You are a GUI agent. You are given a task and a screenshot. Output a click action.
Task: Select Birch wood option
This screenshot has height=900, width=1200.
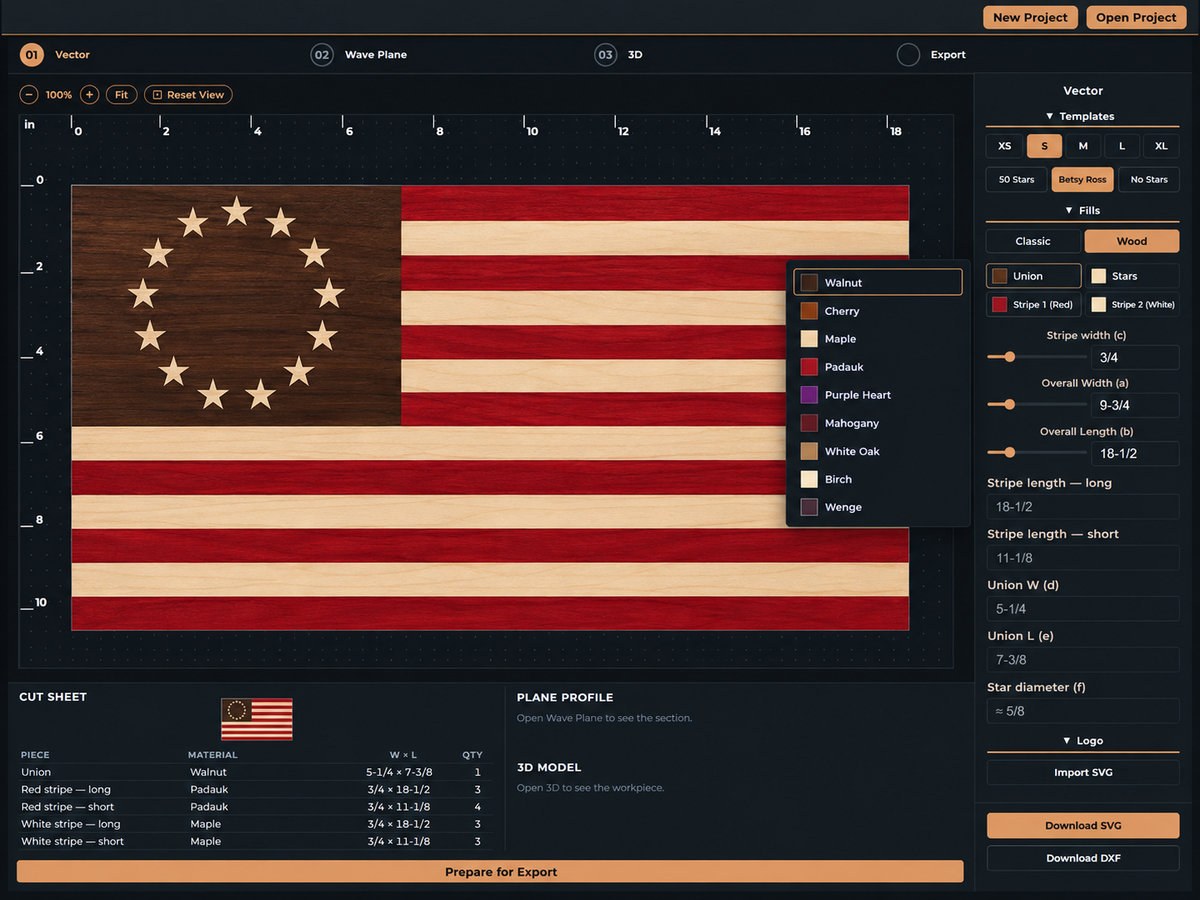click(x=878, y=479)
